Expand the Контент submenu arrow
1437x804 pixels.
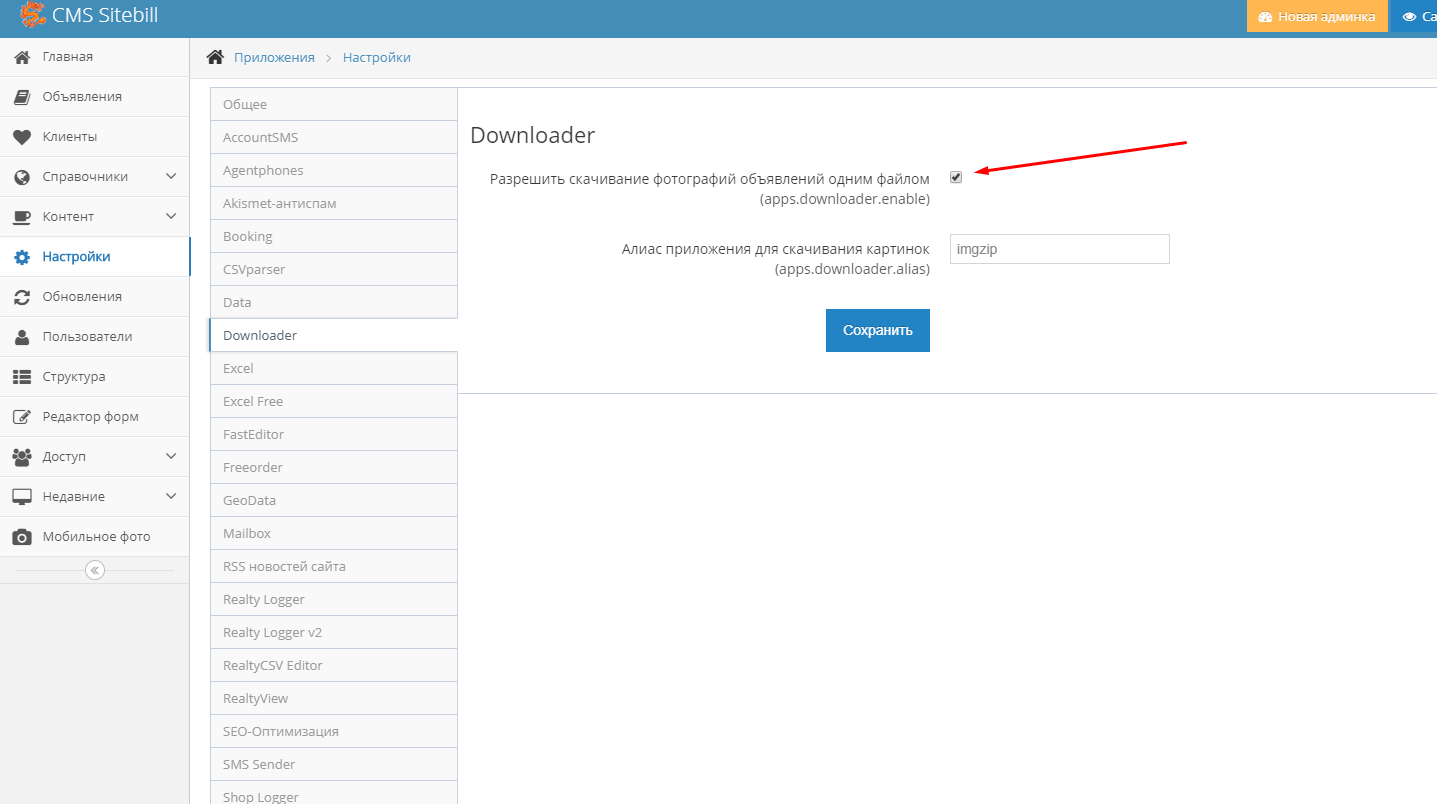click(171, 217)
